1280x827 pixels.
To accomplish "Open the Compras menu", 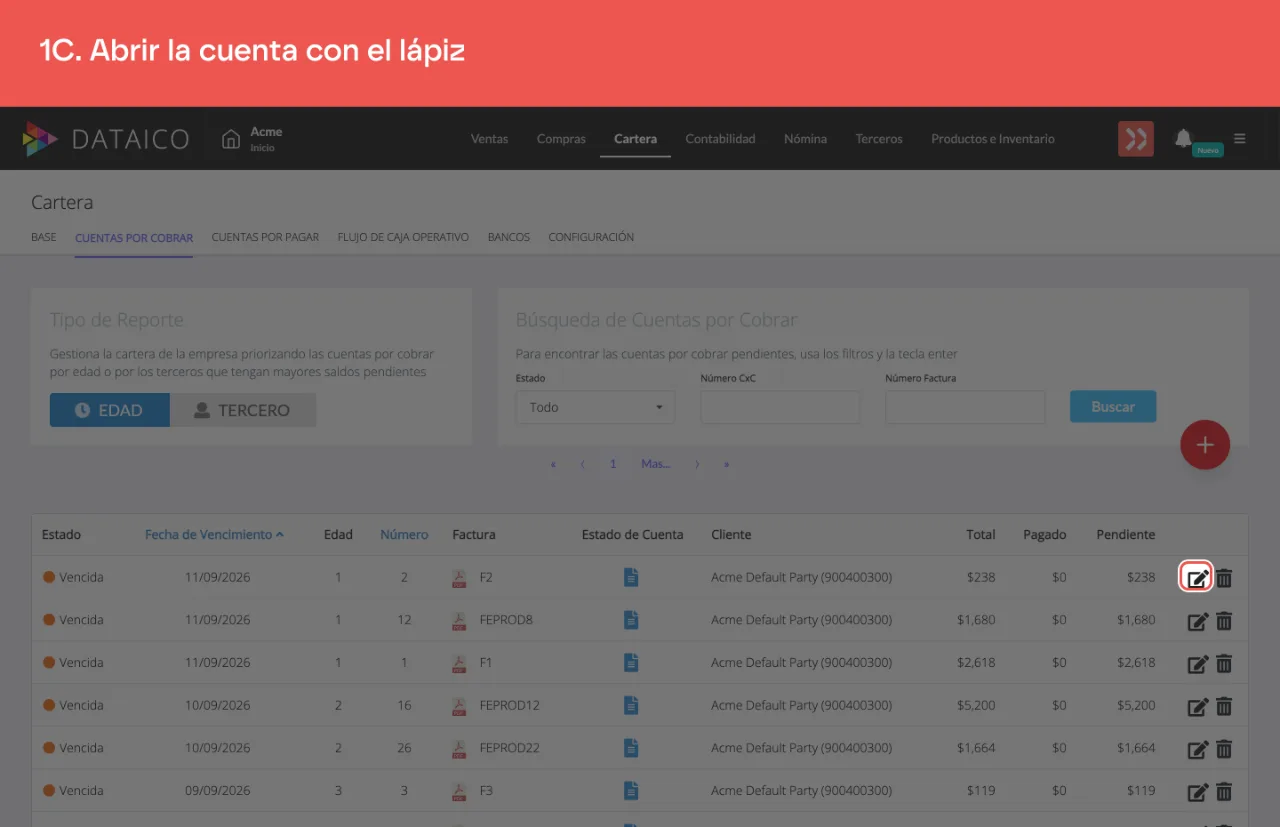I will click(561, 139).
